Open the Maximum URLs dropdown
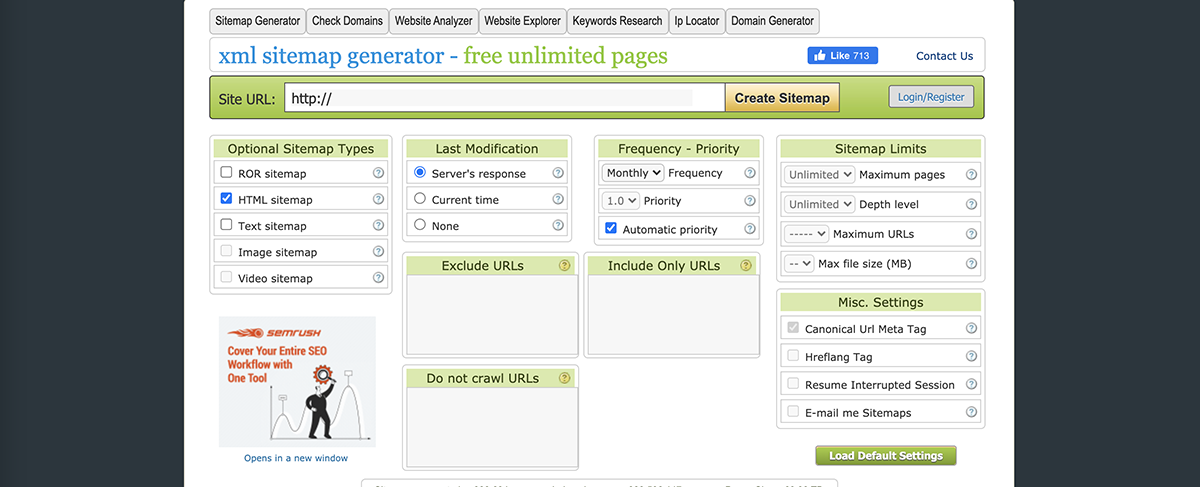 tap(807, 234)
